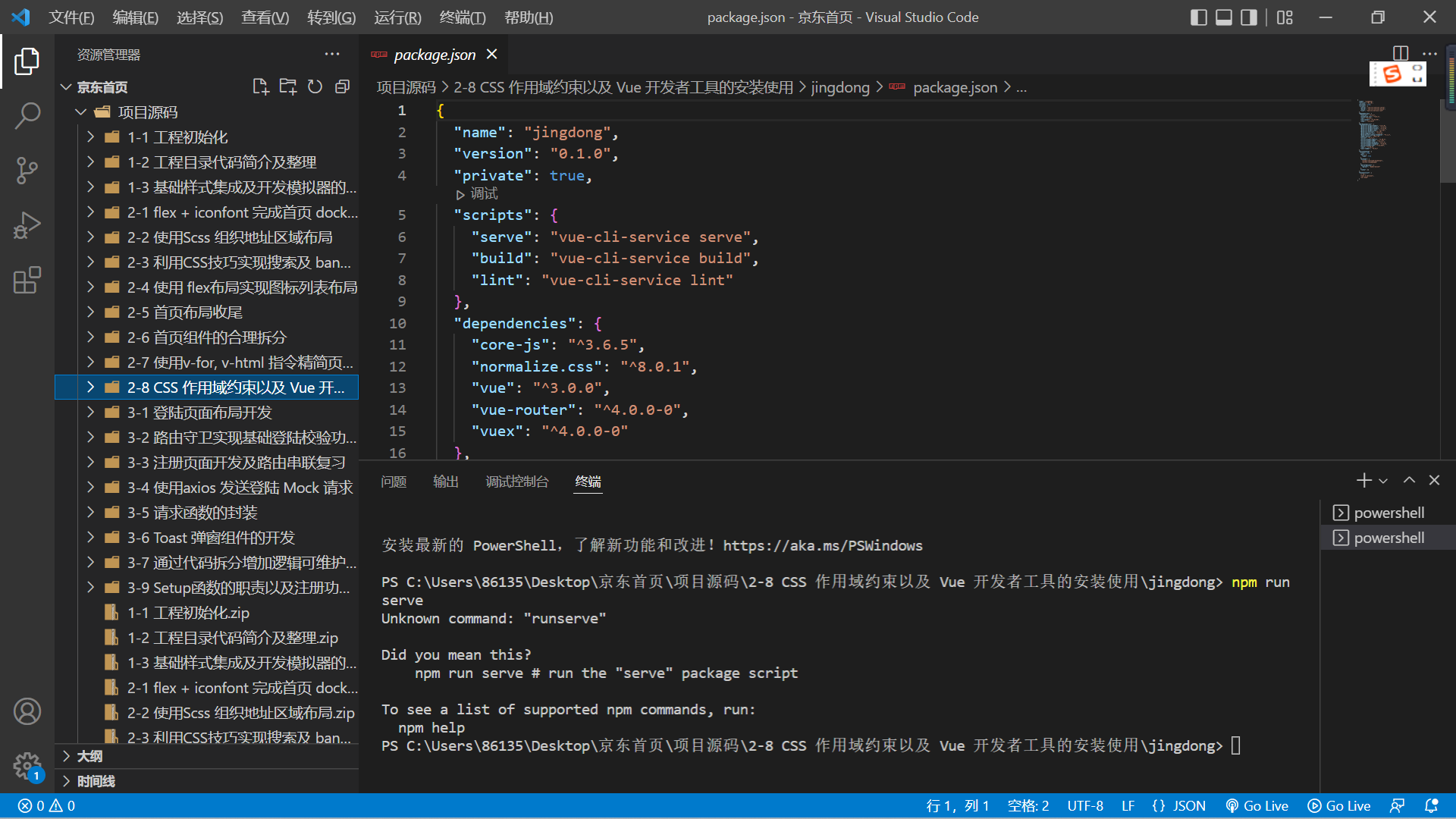1456x819 pixels.
Task: Change the UTF-8 file encoding
Action: [1085, 806]
